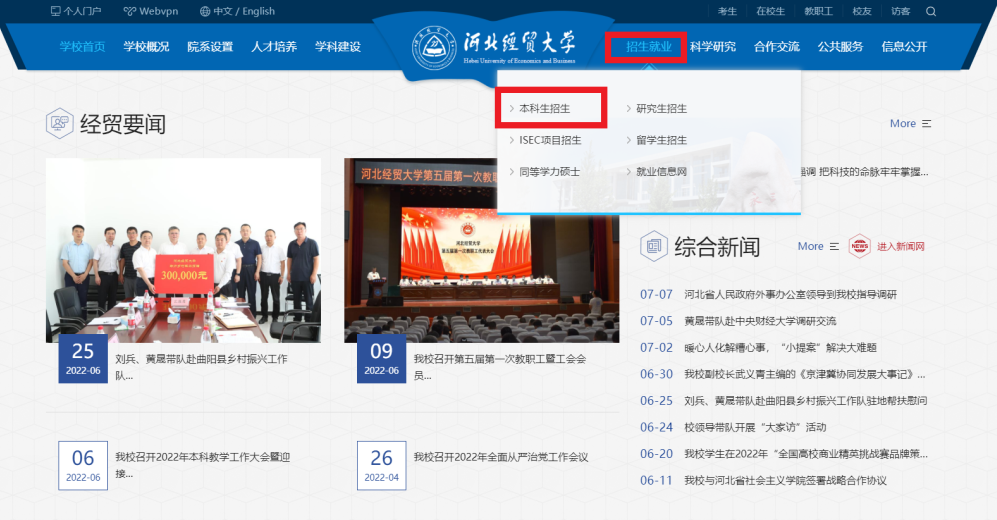The image size is (997, 520).
Task: Select 就业信息网 in dropdown
Action: pyautogui.click(x=661, y=172)
